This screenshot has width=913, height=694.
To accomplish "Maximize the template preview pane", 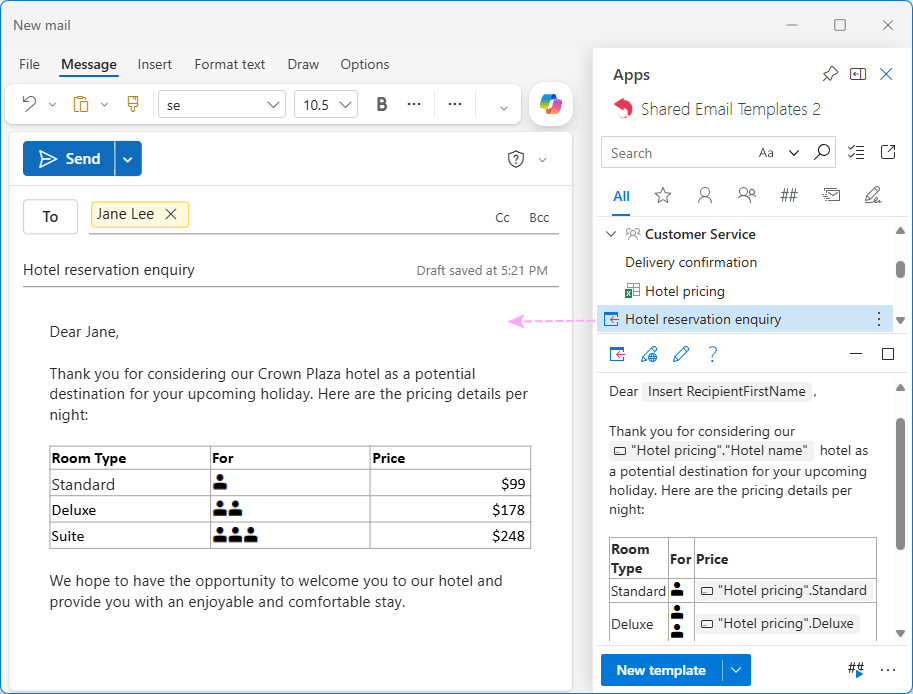I will (888, 354).
